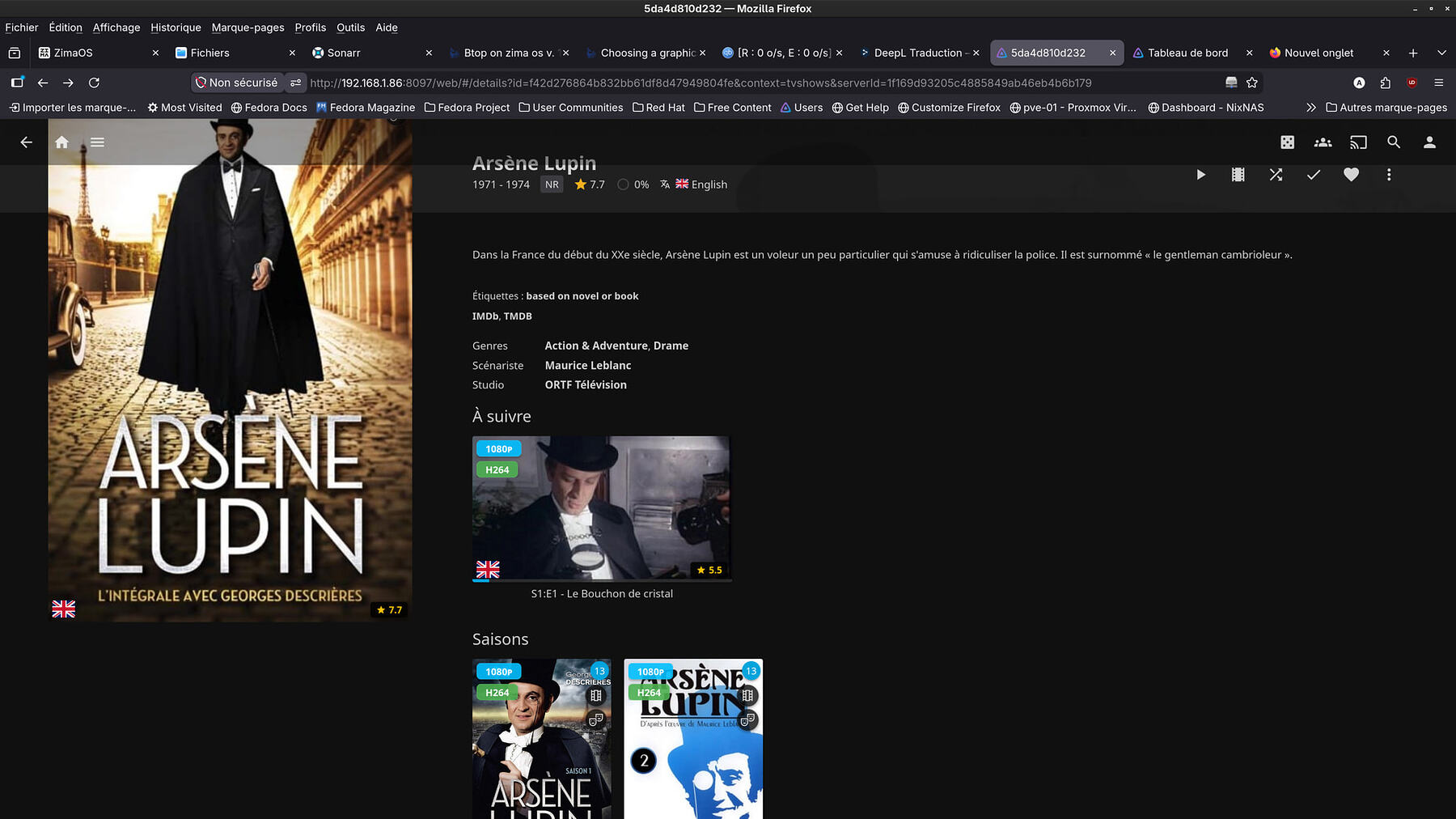Open the Firefox account icon

click(1359, 83)
